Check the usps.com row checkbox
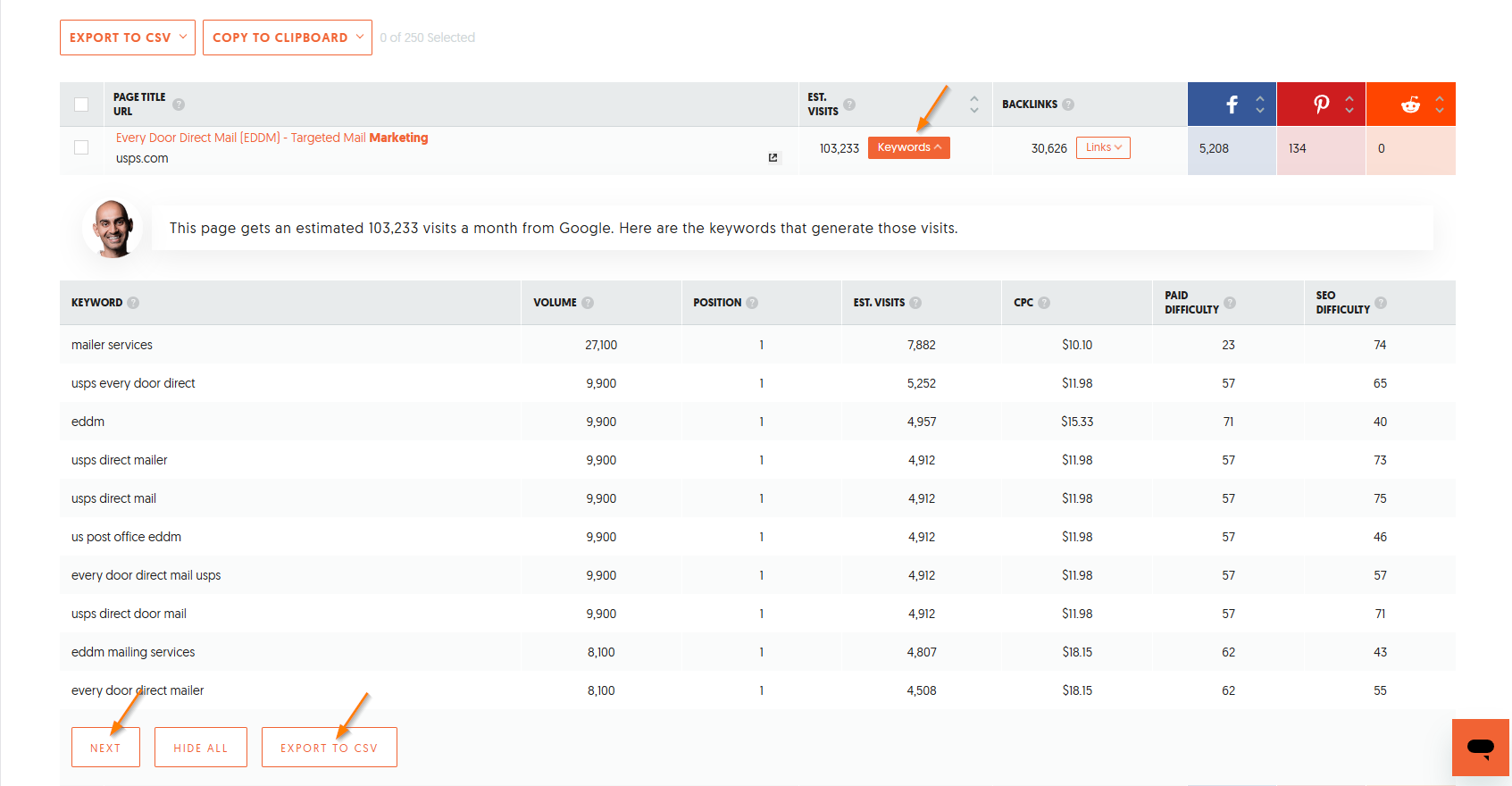Image resolution: width=1512 pixels, height=786 pixels. point(81,147)
